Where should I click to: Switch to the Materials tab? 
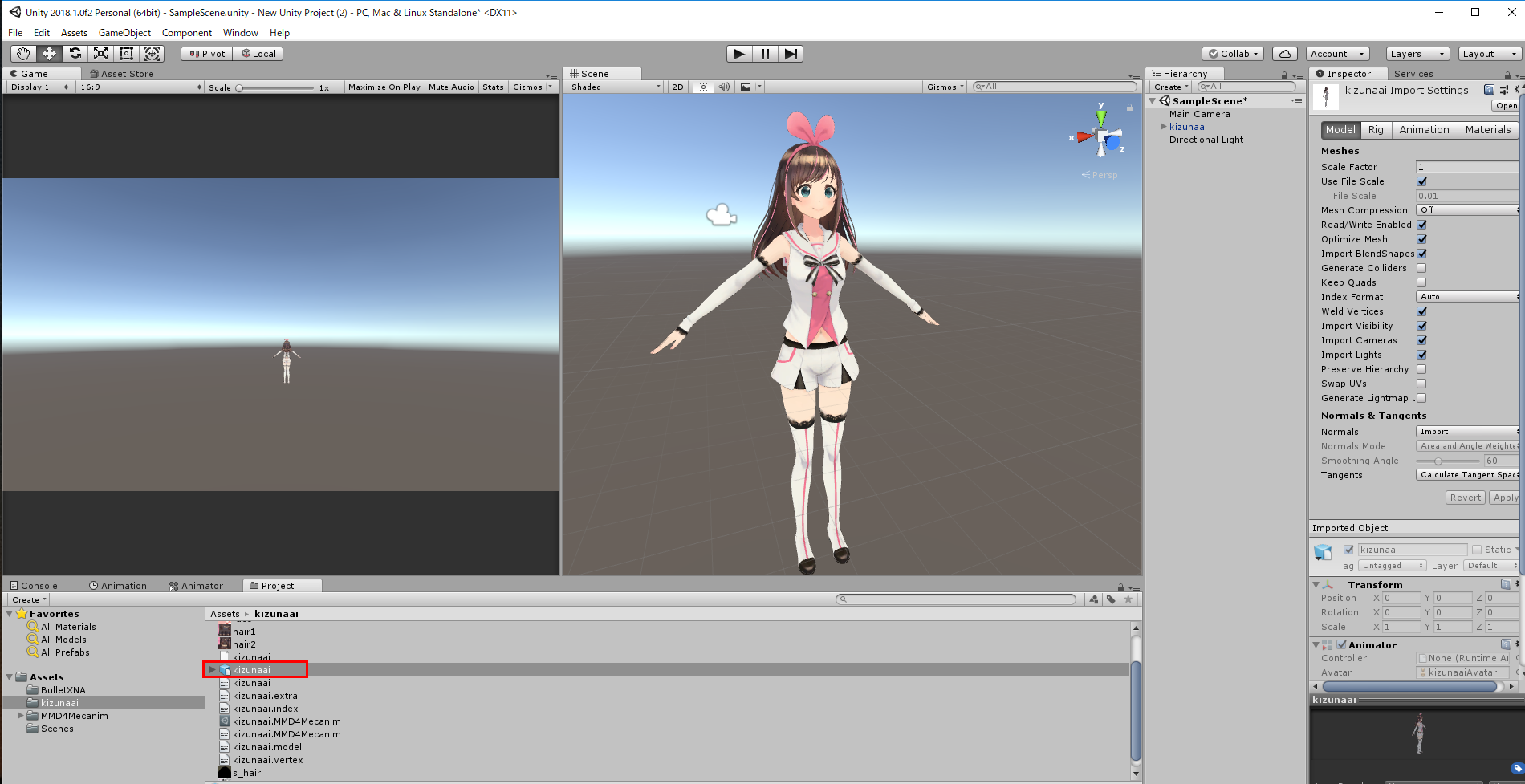click(x=1487, y=130)
